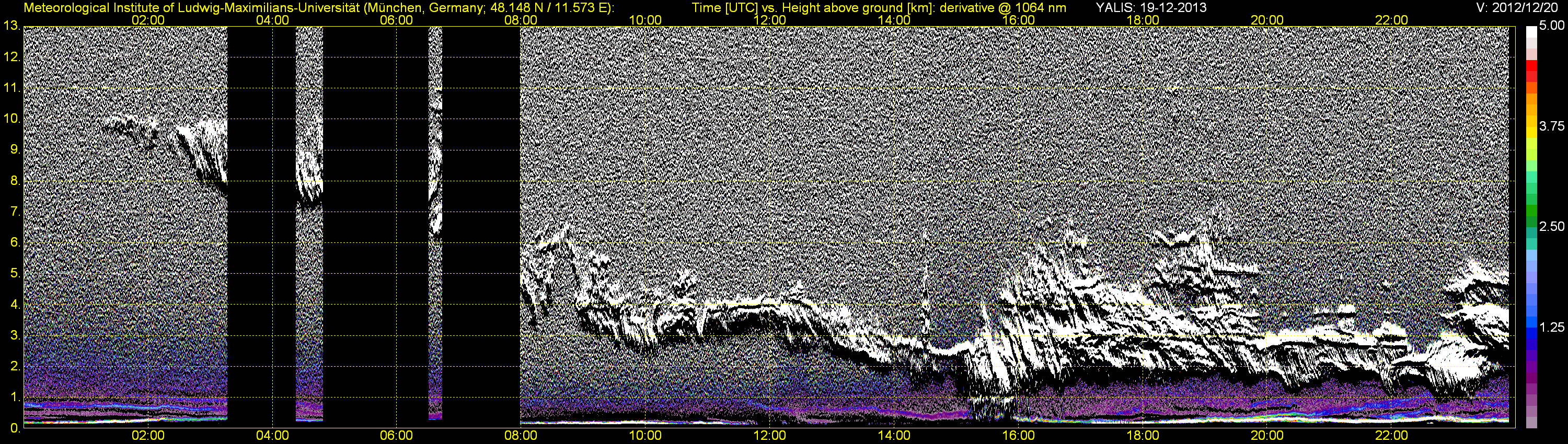The width and height of the screenshot is (1568, 444).
Task: Click the height axis label 9
Action: click(15, 149)
